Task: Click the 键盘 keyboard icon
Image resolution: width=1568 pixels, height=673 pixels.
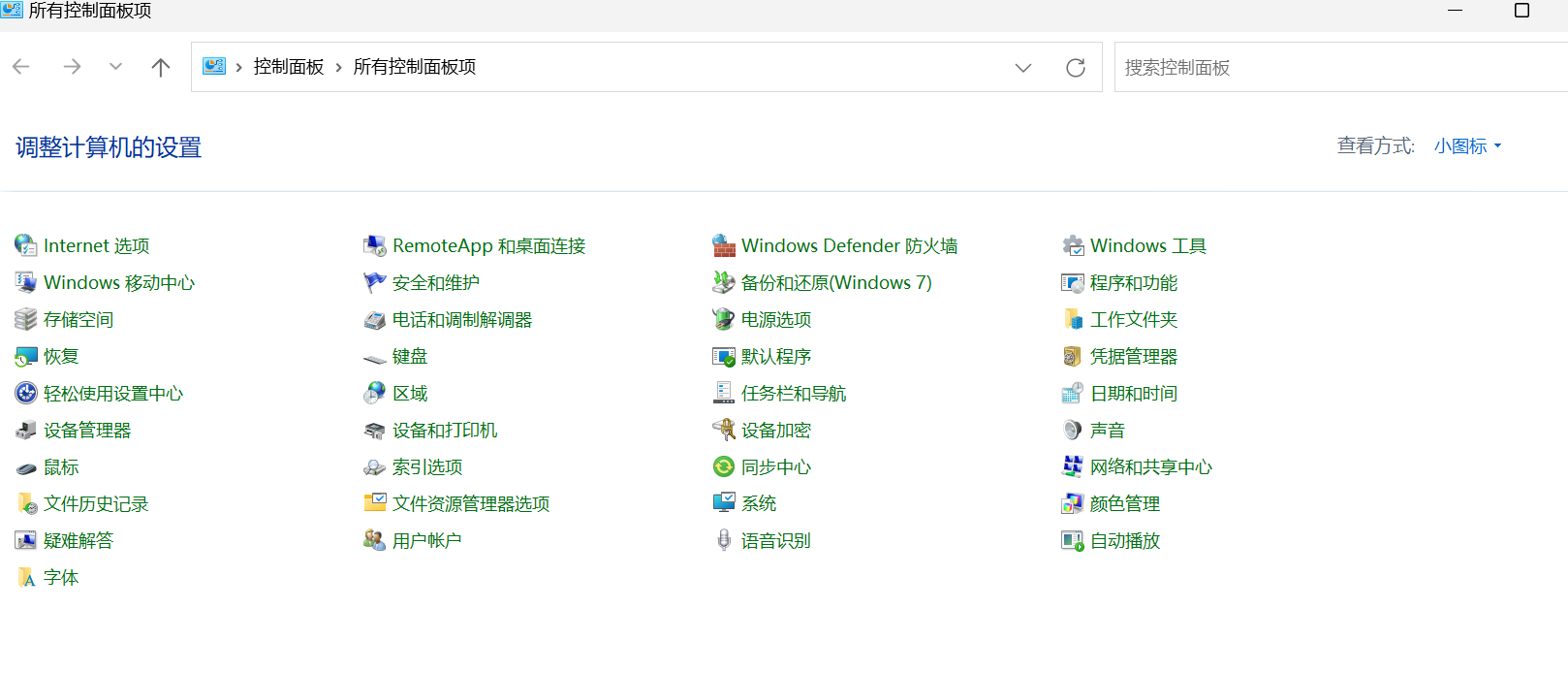Action: coord(375,358)
